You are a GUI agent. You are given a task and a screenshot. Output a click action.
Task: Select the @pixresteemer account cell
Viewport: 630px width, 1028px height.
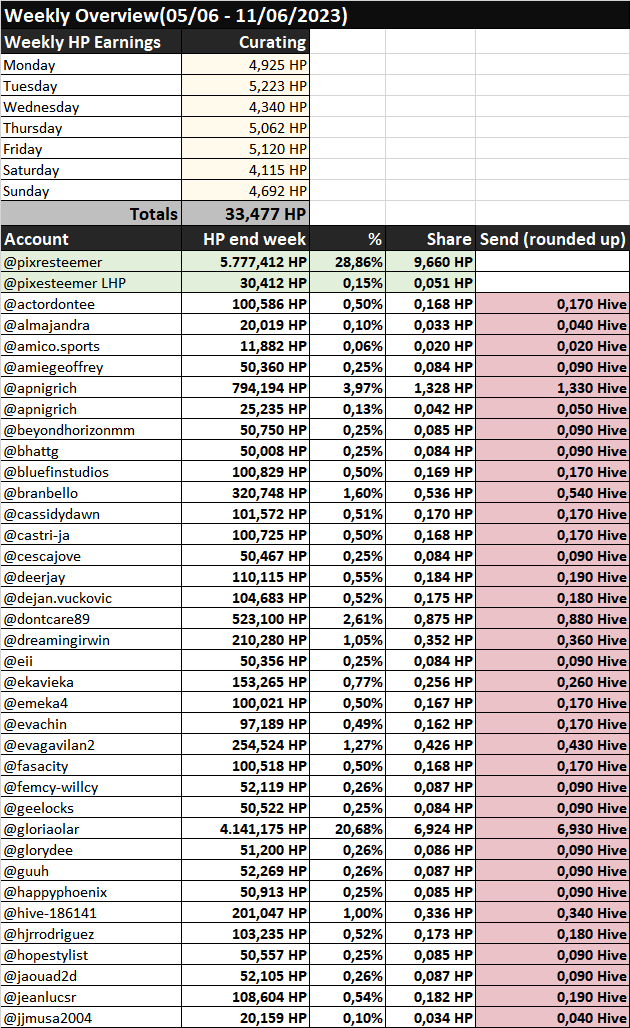pyautogui.click(x=91, y=262)
